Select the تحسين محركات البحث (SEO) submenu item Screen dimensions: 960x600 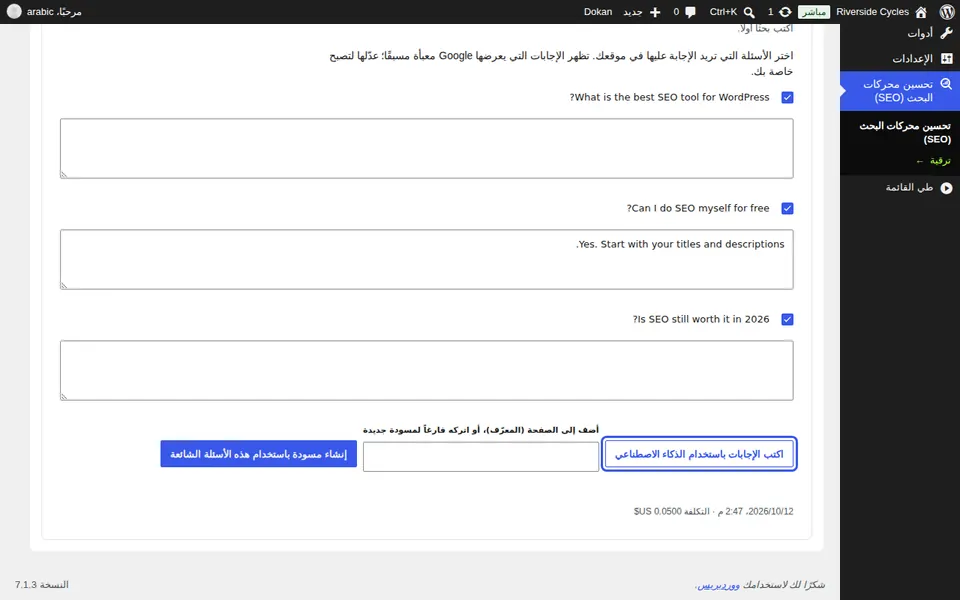click(905, 132)
